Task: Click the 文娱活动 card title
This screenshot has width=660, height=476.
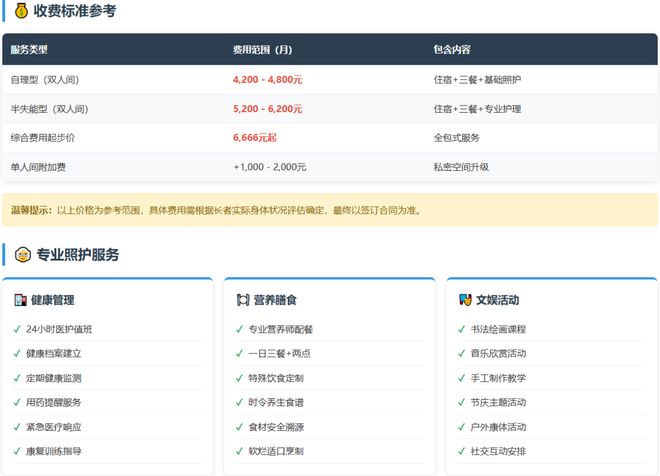Action: (x=498, y=300)
